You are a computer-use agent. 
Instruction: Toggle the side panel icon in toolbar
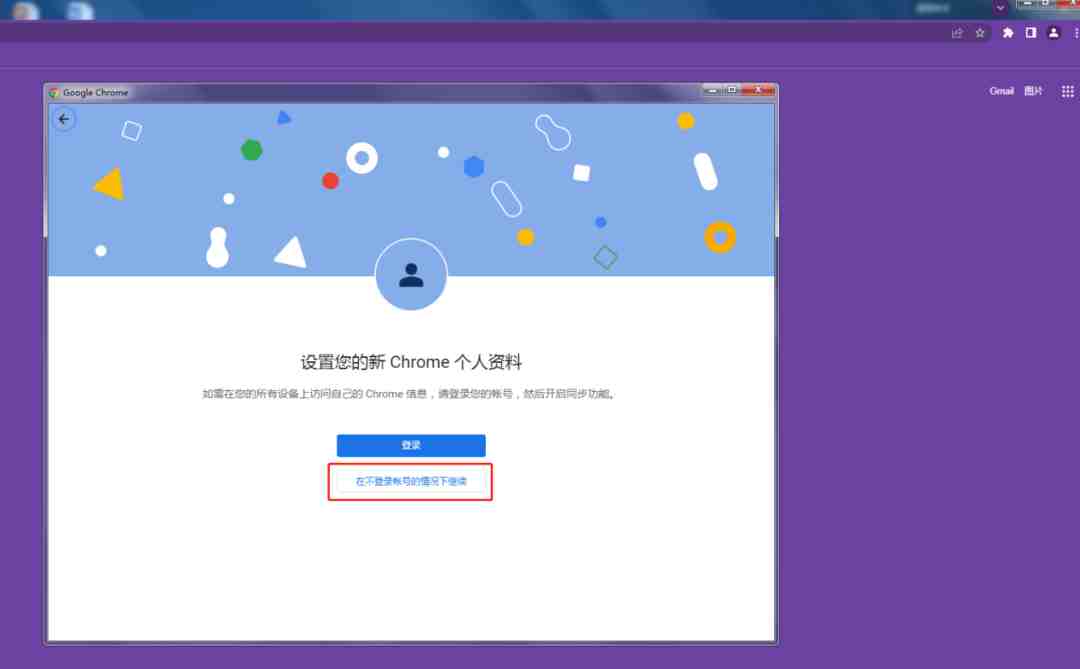(1030, 32)
